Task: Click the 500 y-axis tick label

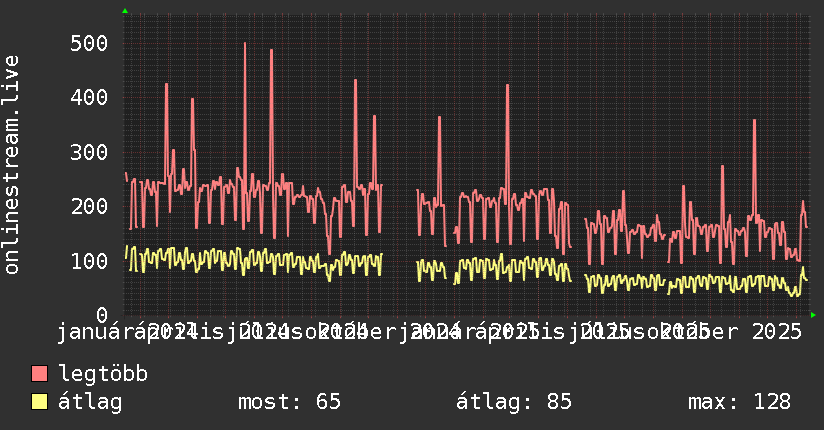Action: (89, 43)
